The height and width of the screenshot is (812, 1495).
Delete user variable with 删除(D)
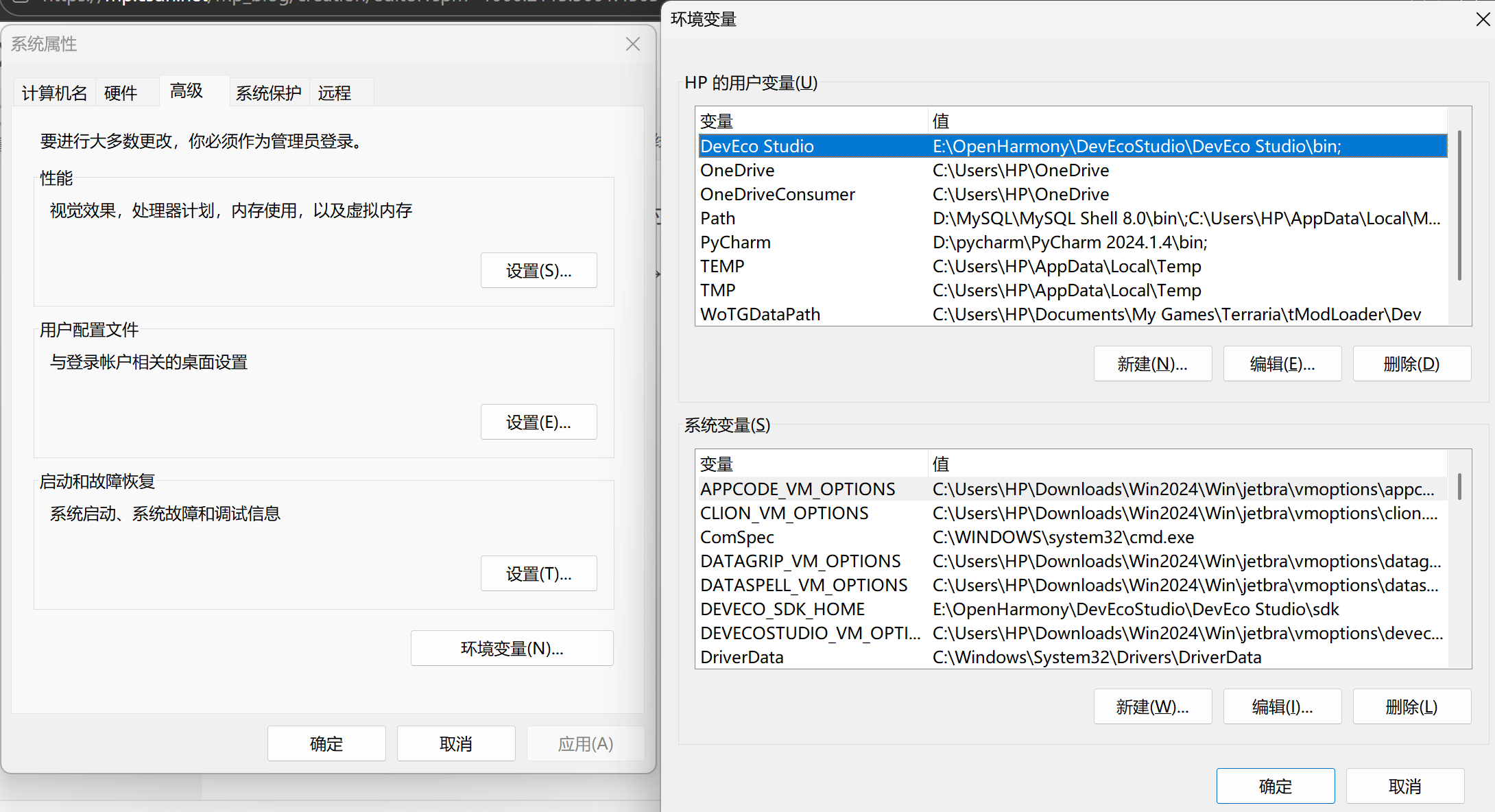coord(1411,364)
